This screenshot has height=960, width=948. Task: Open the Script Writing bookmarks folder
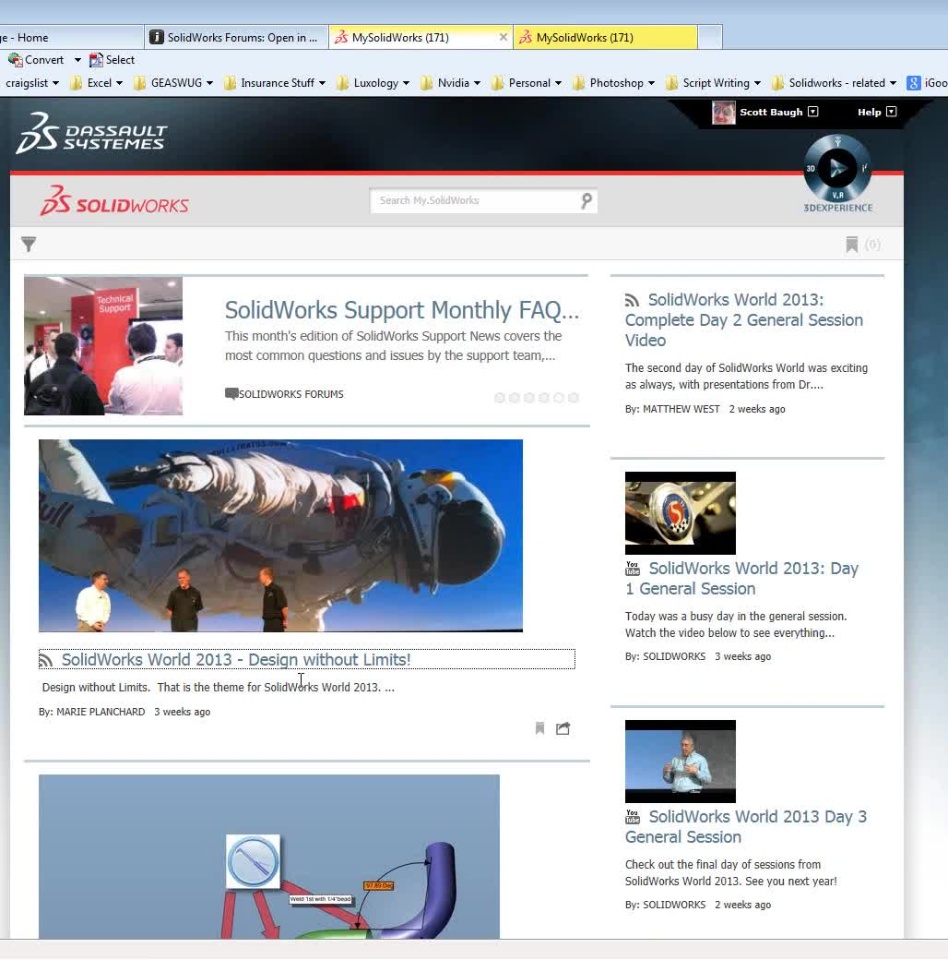pyautogui.click(x=713, y=83)
